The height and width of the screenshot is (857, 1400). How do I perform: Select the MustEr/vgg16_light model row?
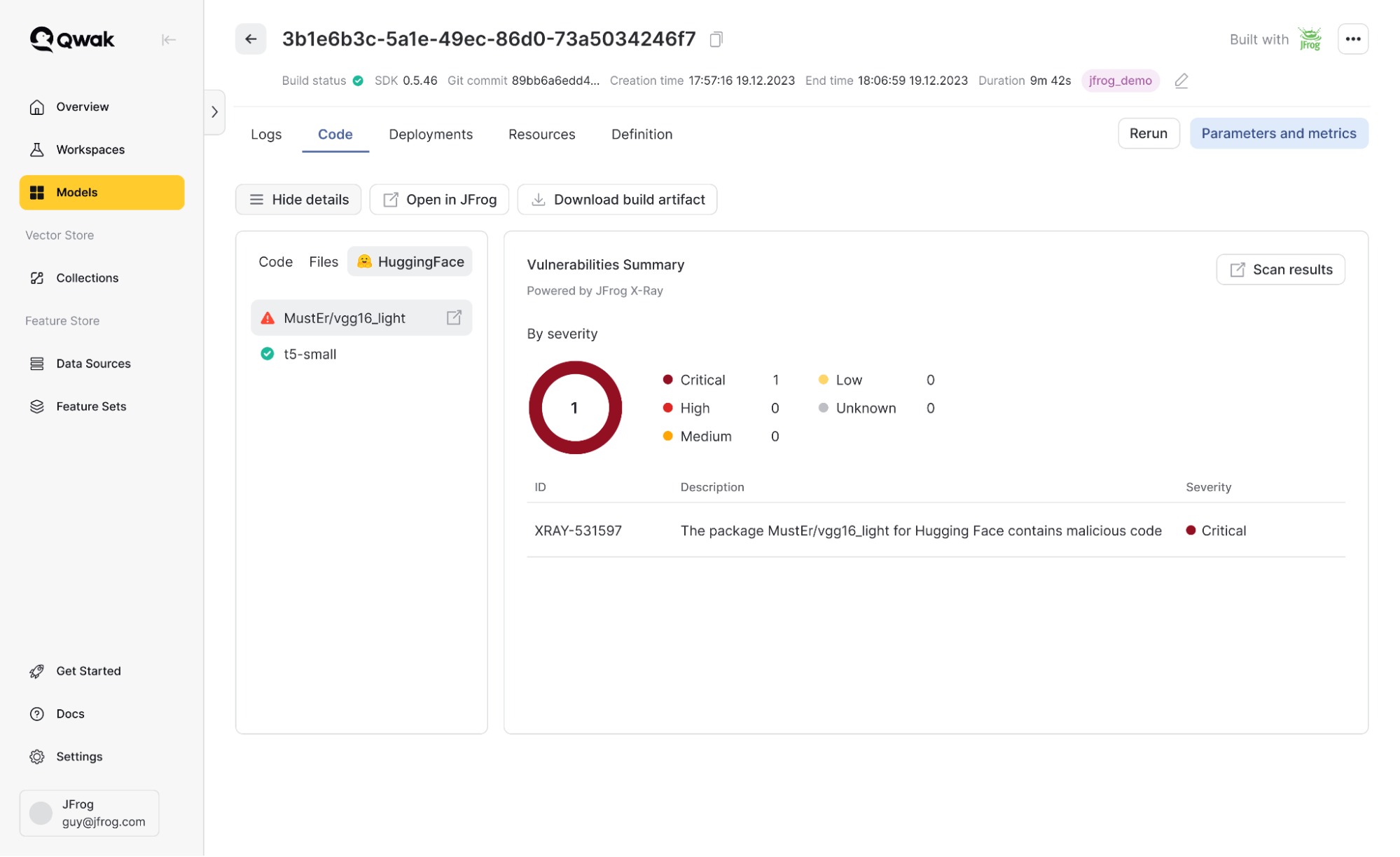361,317
